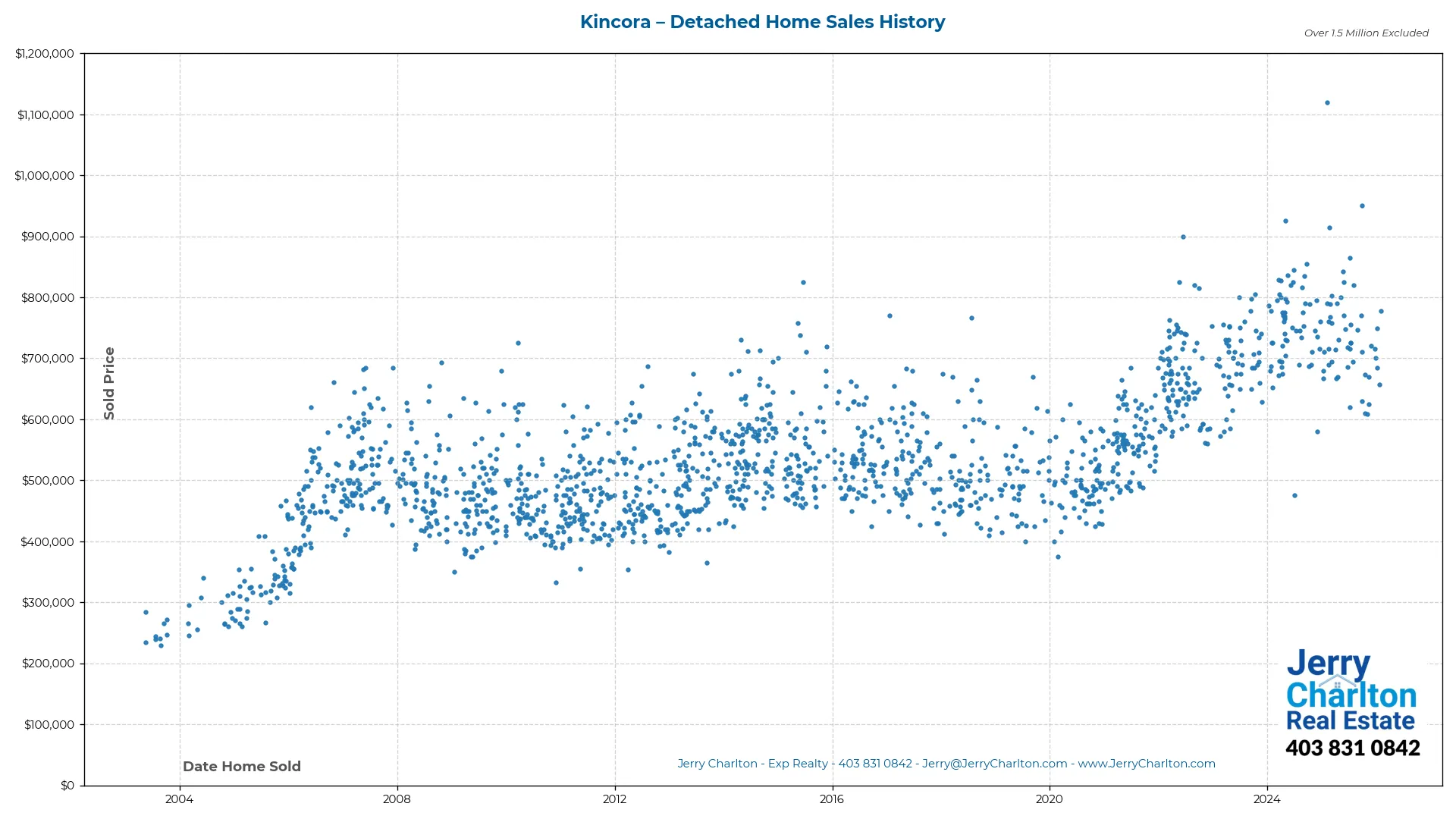Click the $950,000 data point near 2025
Screen dimensions: 1456x819
1360,204
